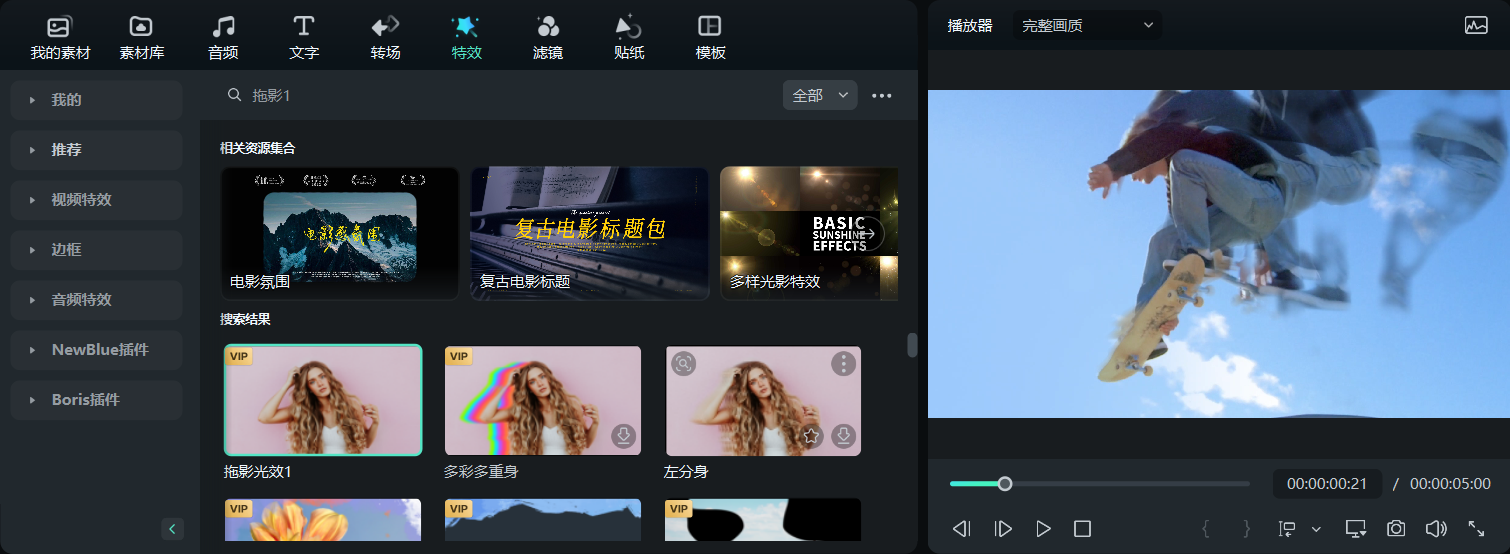Open more options on 左分身 thumbnail
The height and width of the screenshot is (554, 1510).
[x=844, y=363]
